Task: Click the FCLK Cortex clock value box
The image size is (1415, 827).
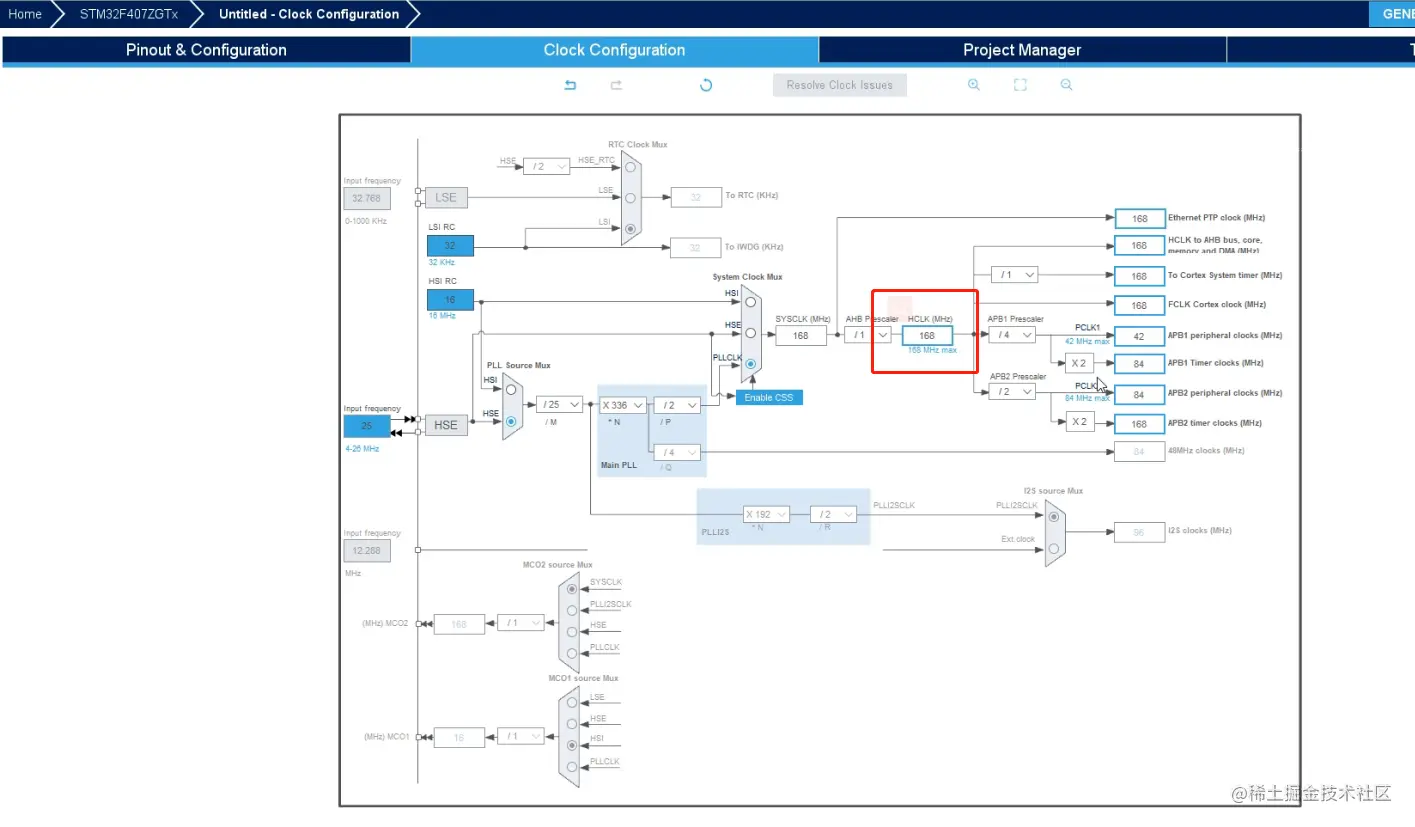Action: tap(1140, 305)
